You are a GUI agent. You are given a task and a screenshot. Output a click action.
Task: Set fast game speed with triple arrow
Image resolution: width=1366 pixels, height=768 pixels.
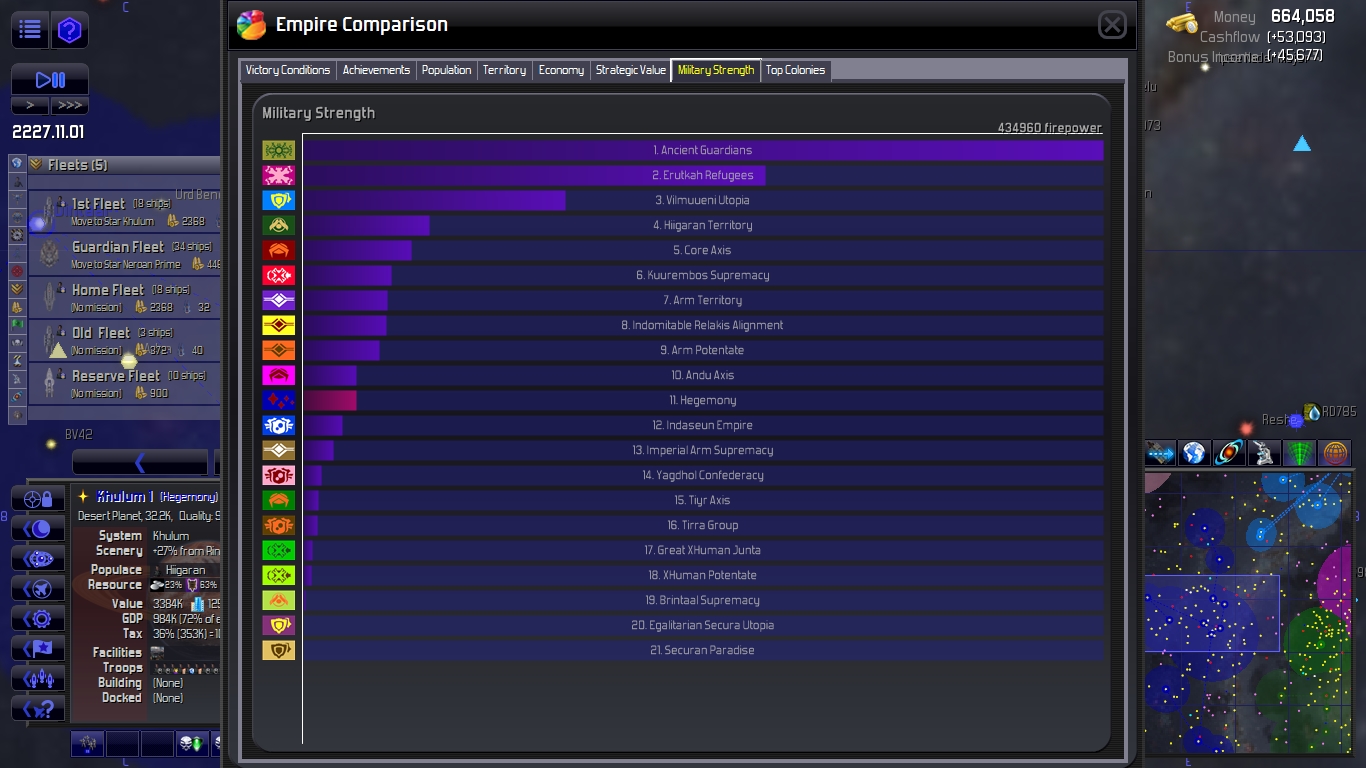(x=69, y=105)
